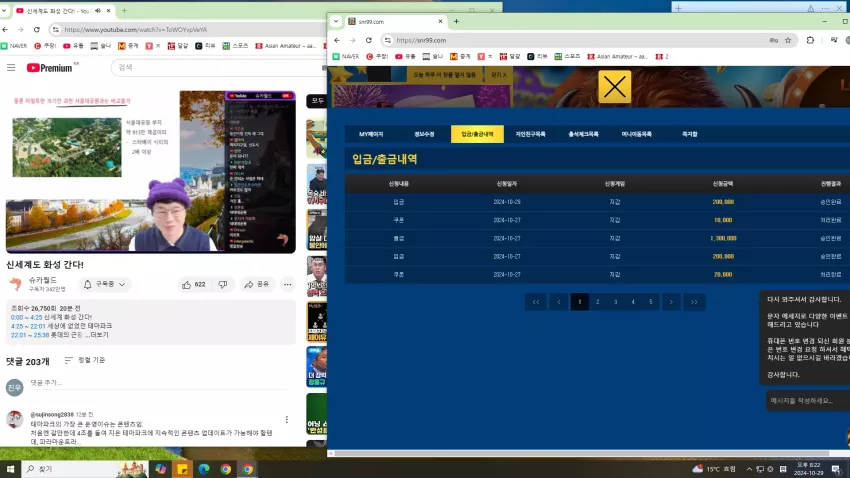850x478 pixels.
Task: Reload the YouTube page
Action: click(36, 30)
